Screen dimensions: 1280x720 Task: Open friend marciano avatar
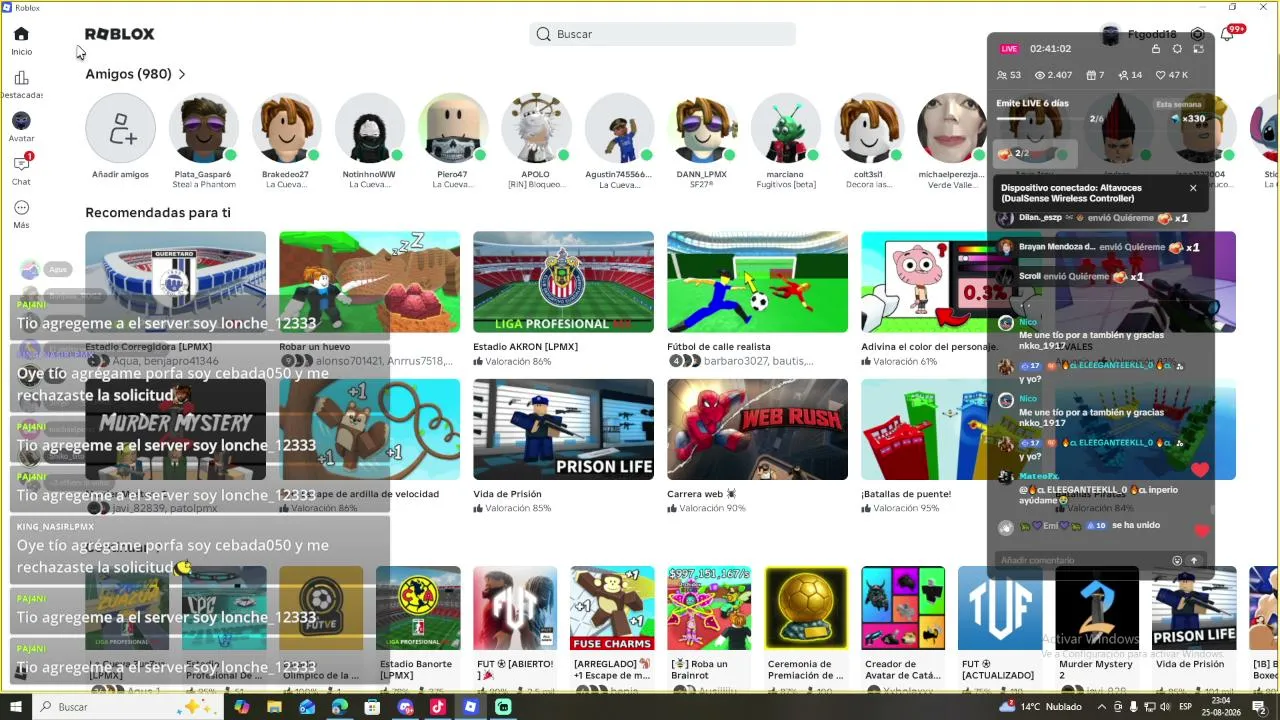pyautogui.click(x=786, y=128)
